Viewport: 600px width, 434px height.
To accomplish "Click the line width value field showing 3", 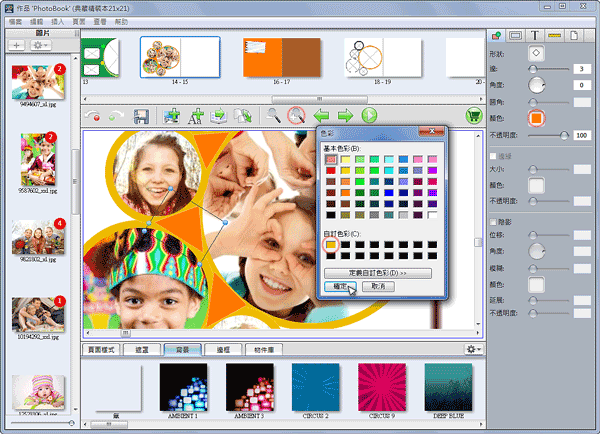I will pos(582,69).
